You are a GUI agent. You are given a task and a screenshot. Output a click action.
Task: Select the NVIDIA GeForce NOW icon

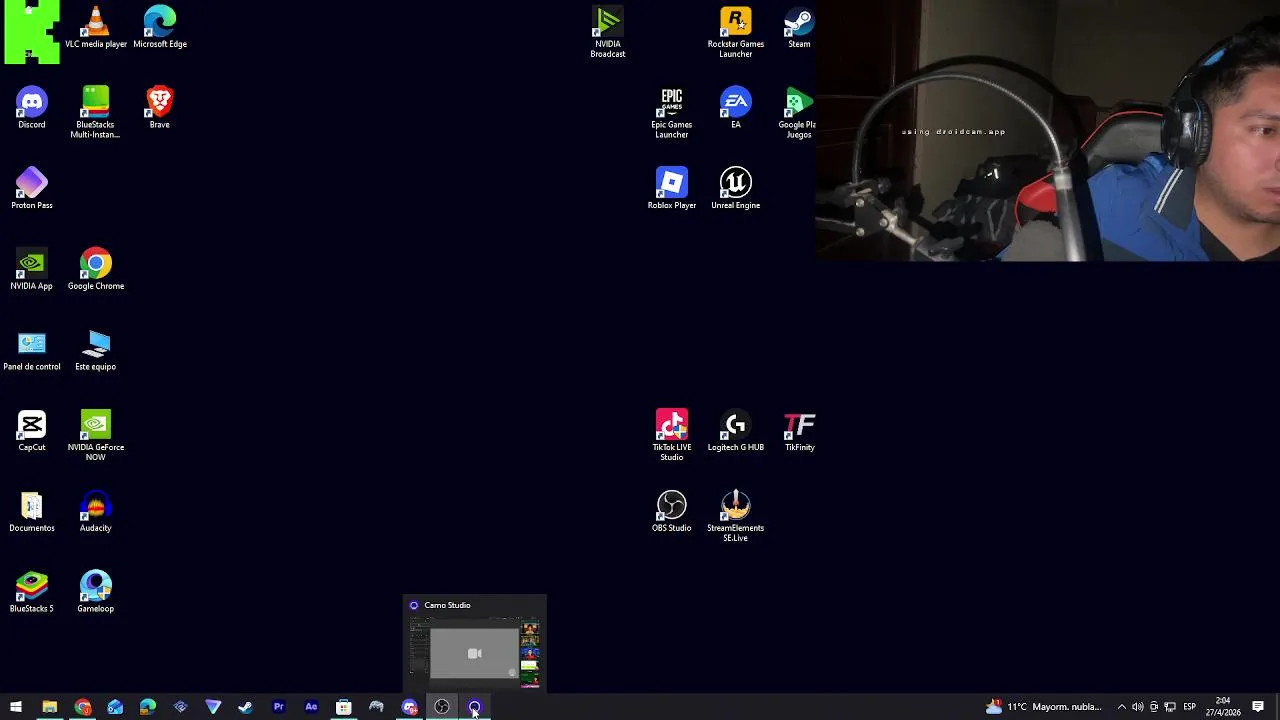(96, 435)
